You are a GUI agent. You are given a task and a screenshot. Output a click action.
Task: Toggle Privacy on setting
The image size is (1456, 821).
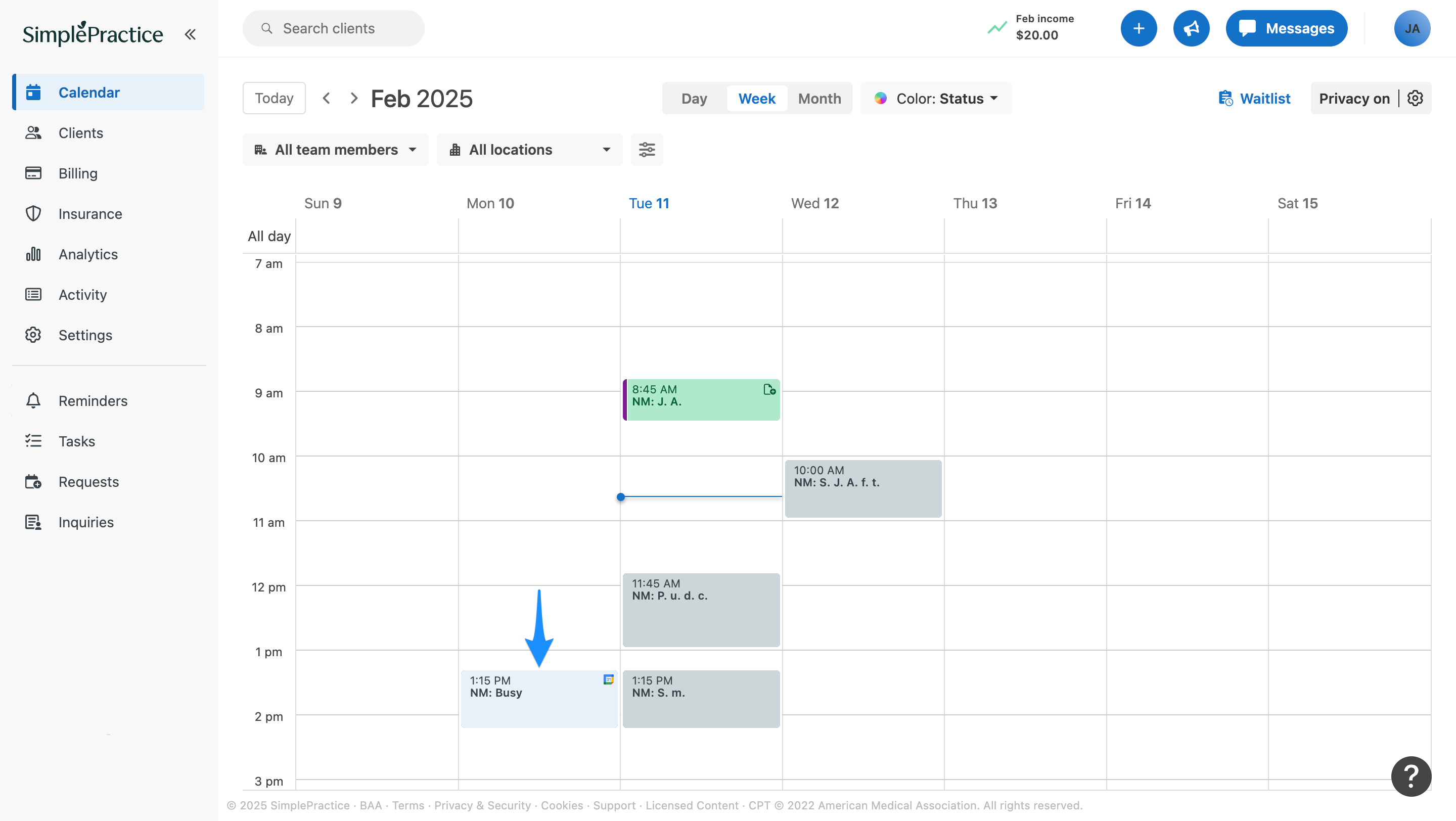point(1354,98)
